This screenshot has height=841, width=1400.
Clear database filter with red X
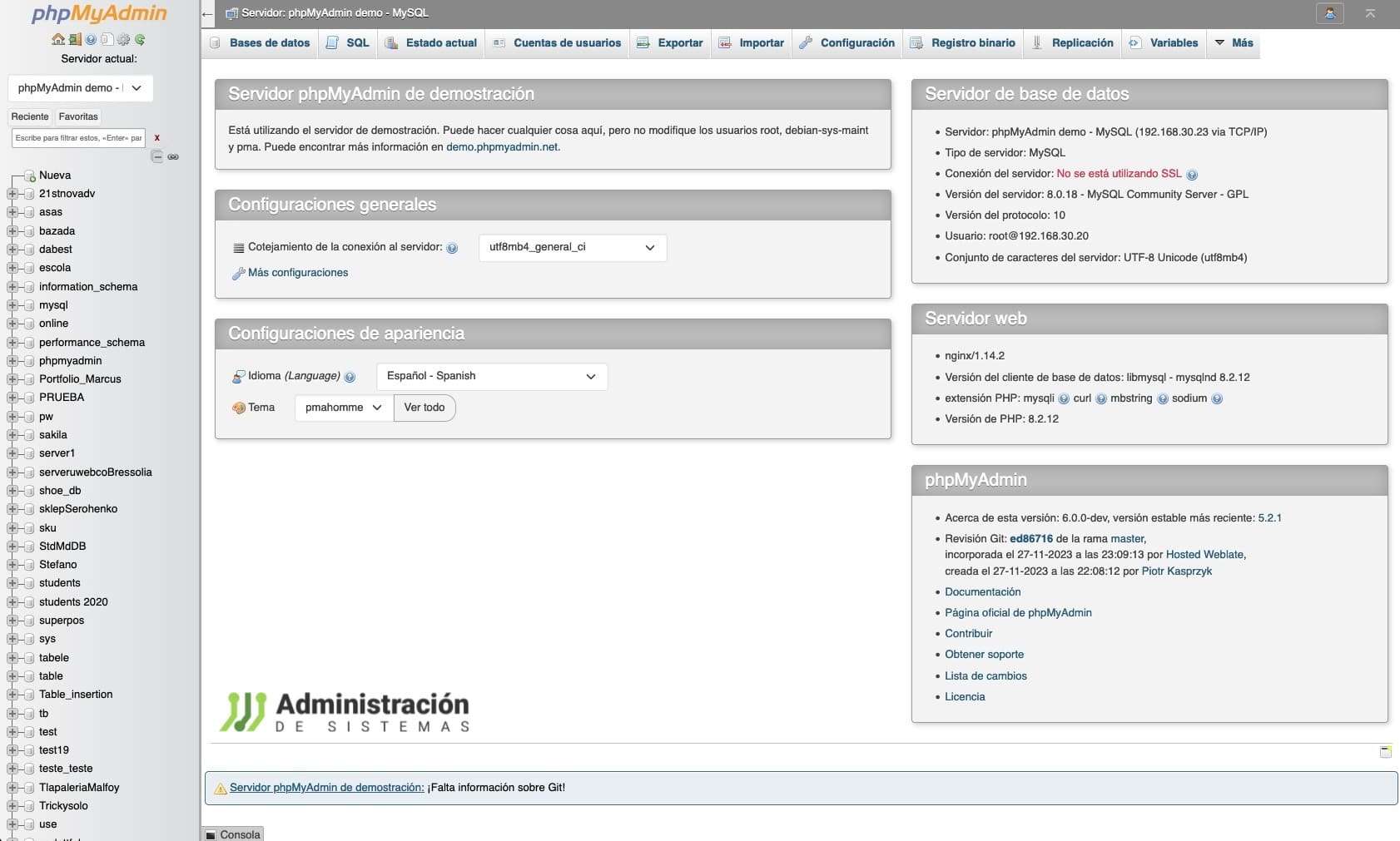tap(156, 138)
